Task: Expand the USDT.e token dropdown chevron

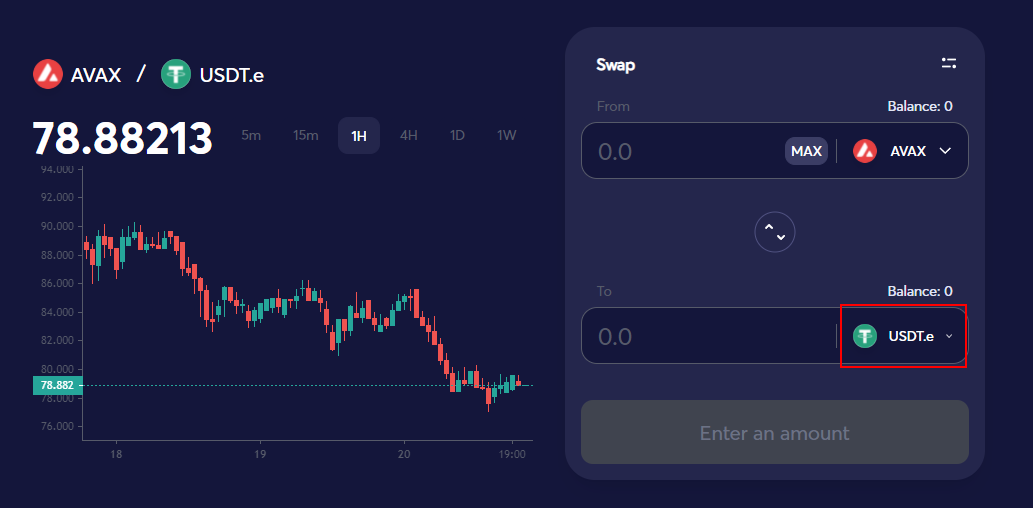Action: tap(949, 336)
